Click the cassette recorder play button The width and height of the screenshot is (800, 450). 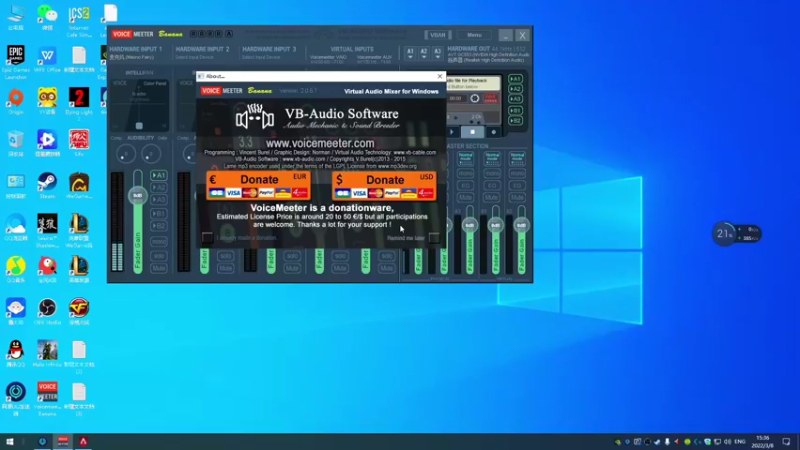(452, 132)
